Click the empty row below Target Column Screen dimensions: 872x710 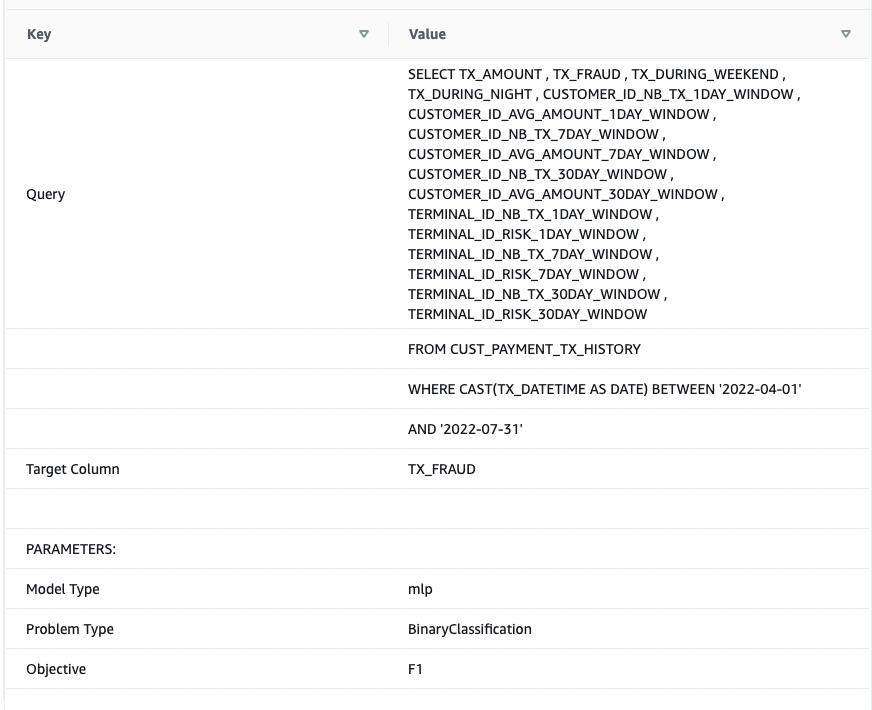(438, 509)
